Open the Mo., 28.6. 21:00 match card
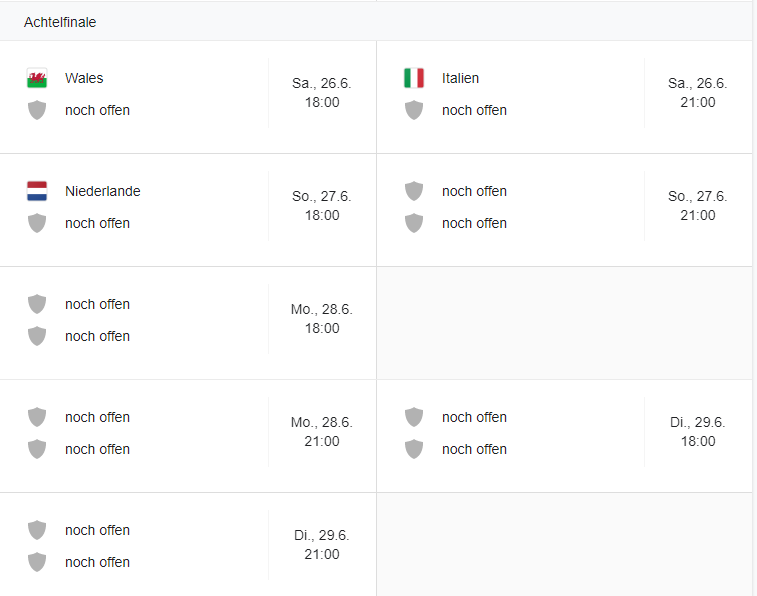 pyautogui.click(x=321, y=432)
